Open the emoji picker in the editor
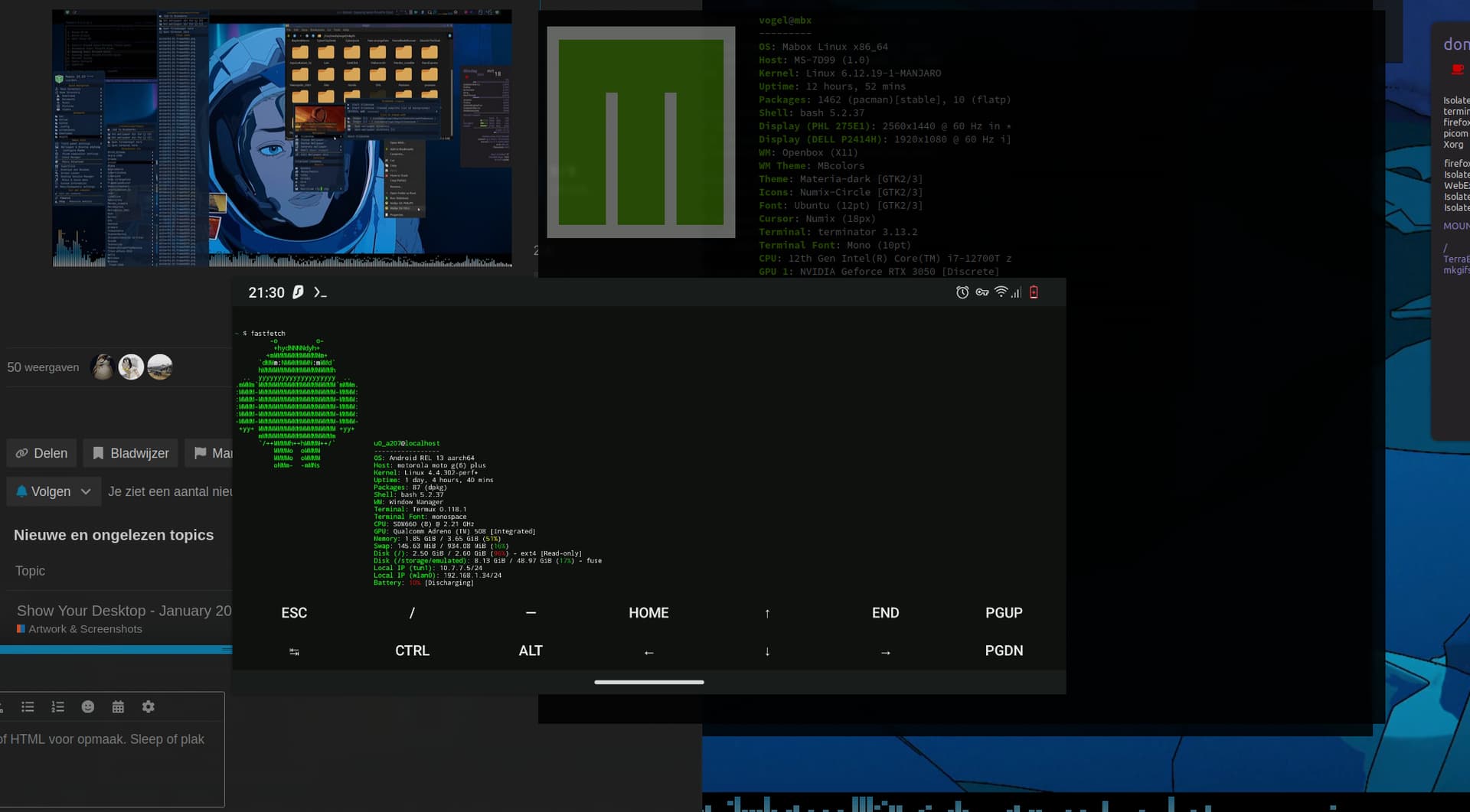 88,707
